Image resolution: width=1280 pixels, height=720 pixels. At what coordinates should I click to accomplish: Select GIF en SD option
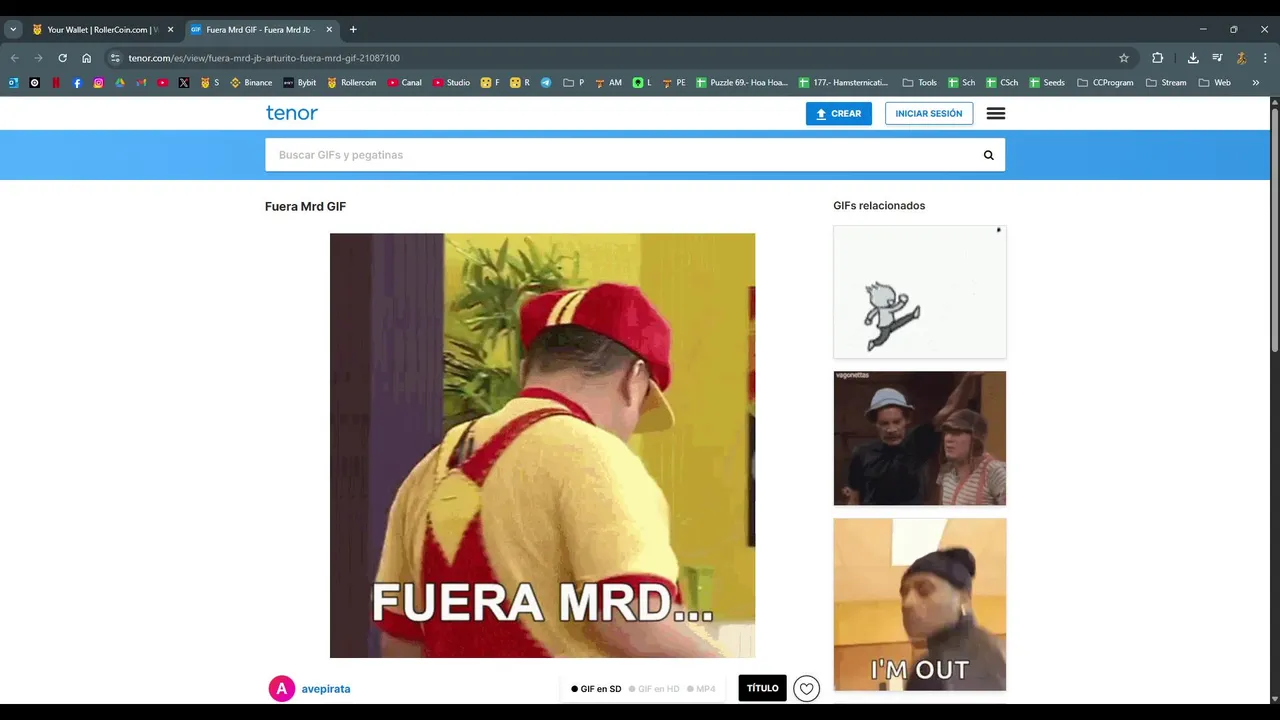pos(596,689)
